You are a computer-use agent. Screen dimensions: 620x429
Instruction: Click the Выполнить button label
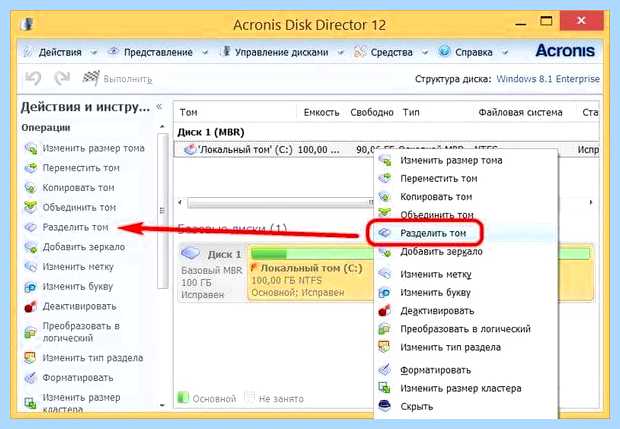tap(128, 79)
